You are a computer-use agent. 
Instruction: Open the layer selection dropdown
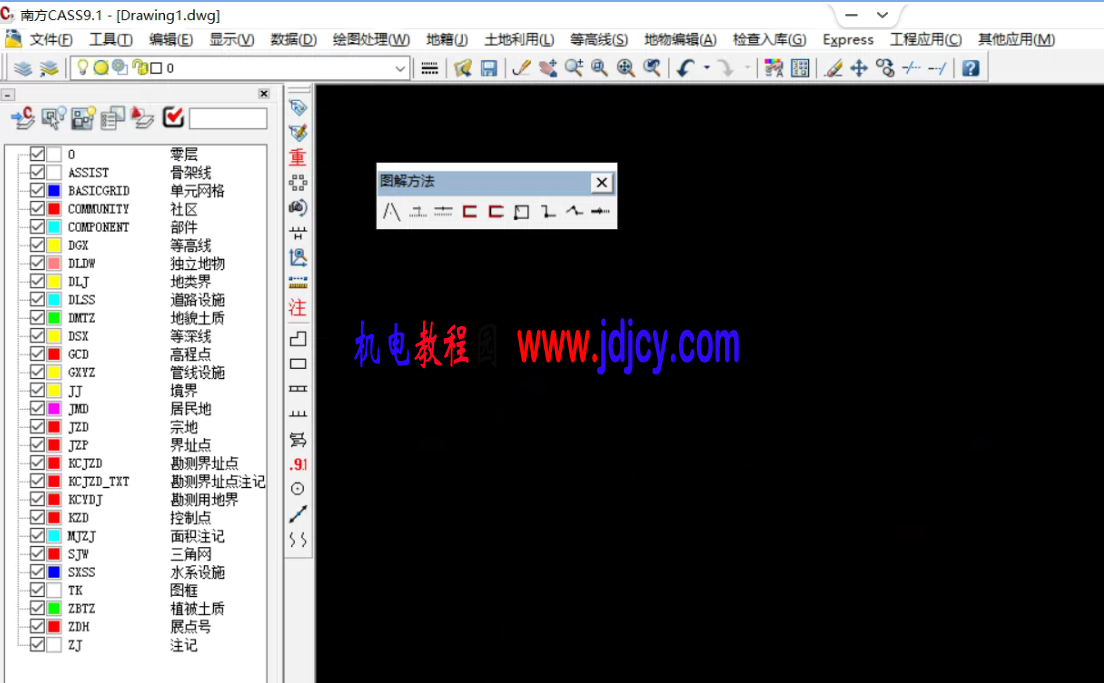tap(400, 68)
